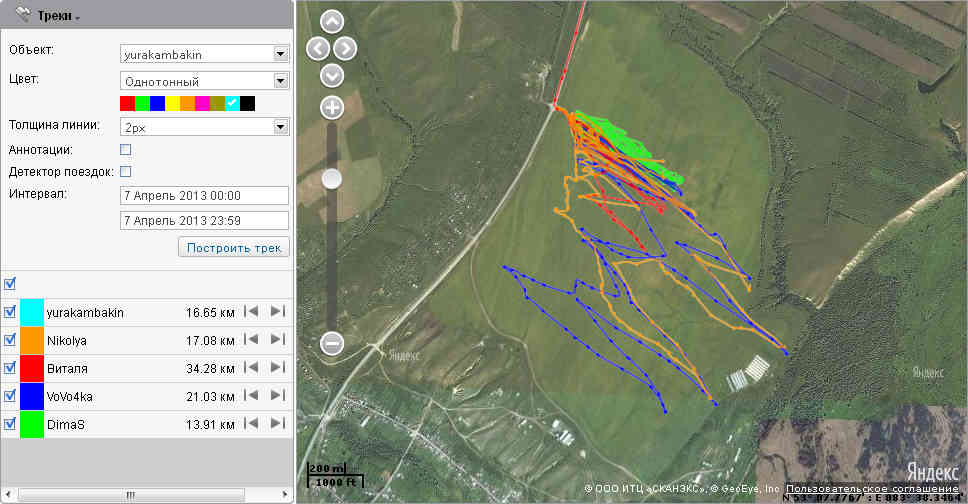The image size is (968, 504).
Task: Click the interval start date field
Action: pos(203,194)
